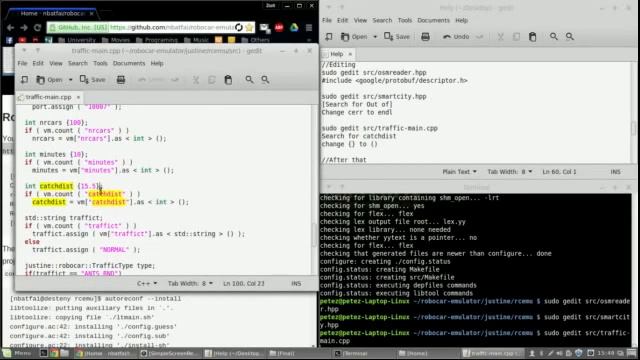The height and width of the screenshot is (360, 640).
Task: Click New Document icon in traffic-main.cpp gedit
Action: pos(24,80)
